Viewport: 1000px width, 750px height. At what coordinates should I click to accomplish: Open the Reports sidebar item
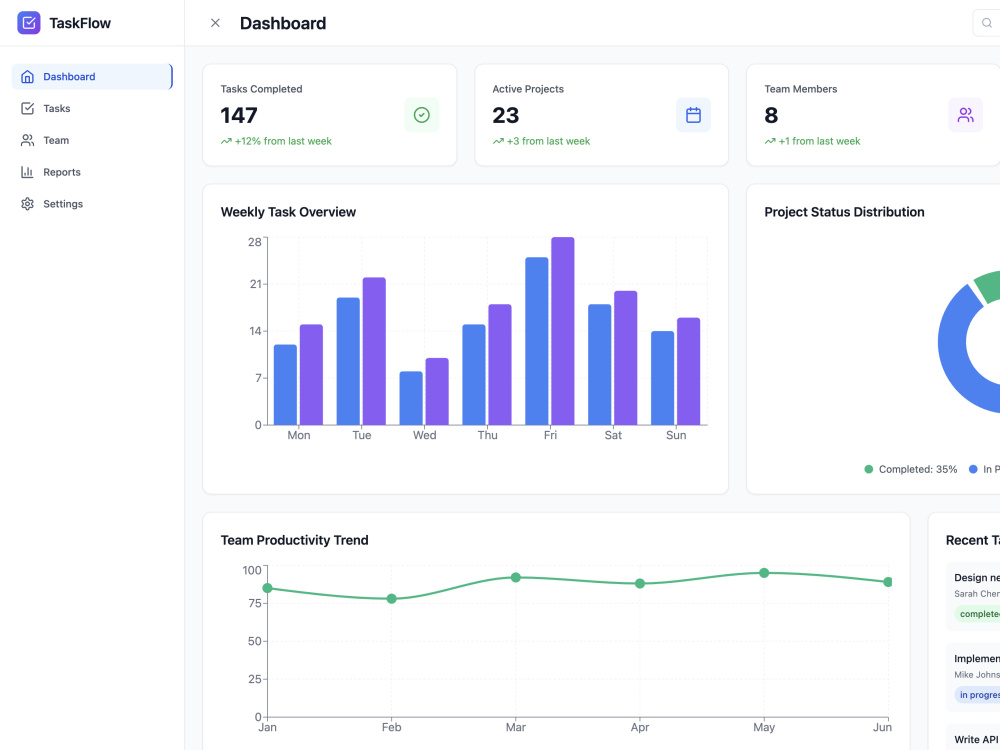pos(92,172)
